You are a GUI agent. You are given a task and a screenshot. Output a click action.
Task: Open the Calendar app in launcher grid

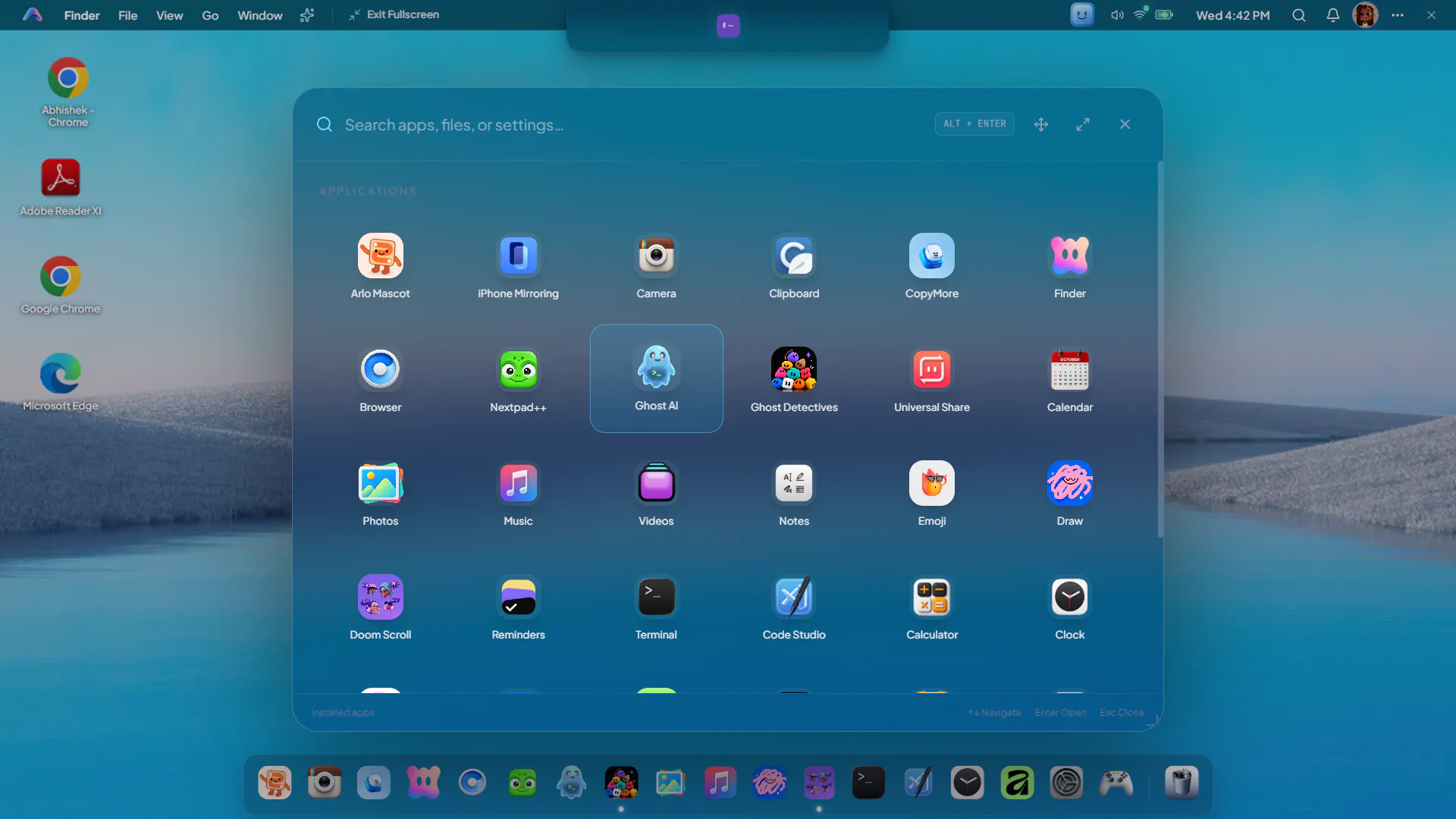[1070, 379]
